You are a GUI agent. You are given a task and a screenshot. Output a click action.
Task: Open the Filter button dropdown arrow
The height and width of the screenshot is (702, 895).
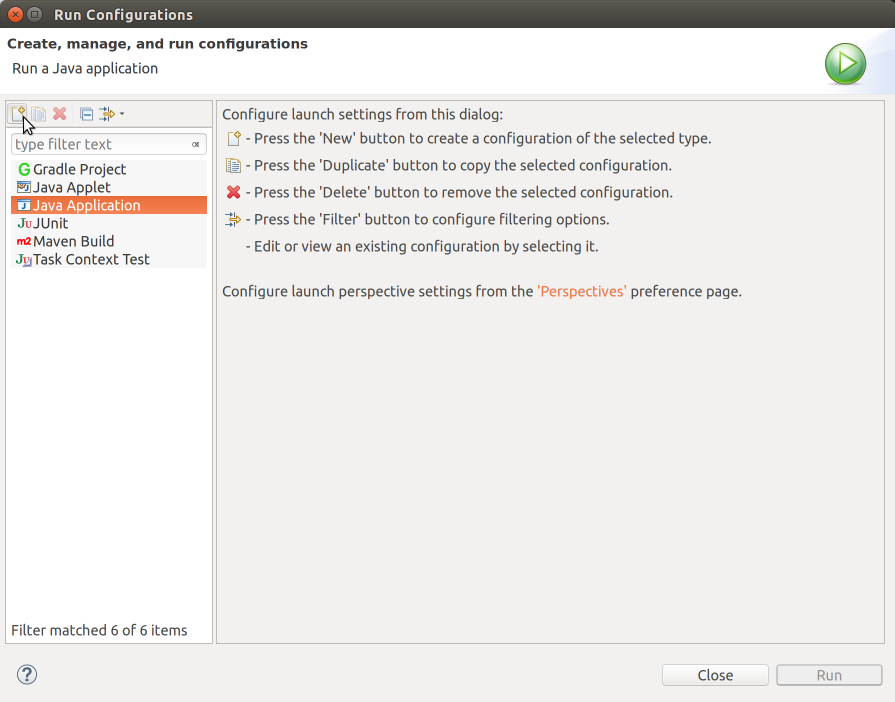click(122, 114)
